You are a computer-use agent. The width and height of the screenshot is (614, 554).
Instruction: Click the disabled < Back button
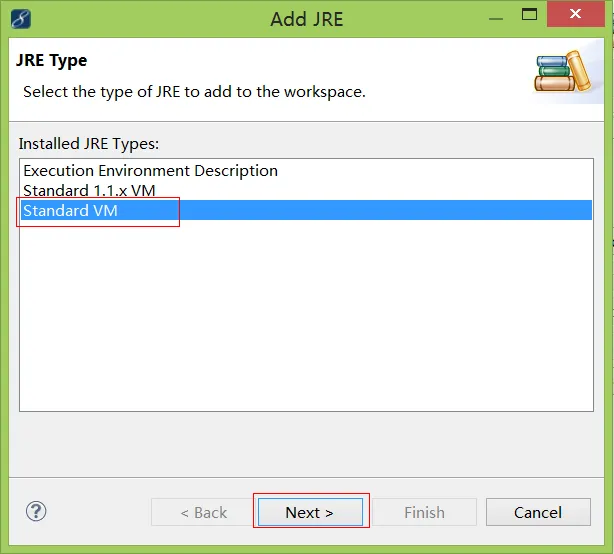click(x=204, y=512)
